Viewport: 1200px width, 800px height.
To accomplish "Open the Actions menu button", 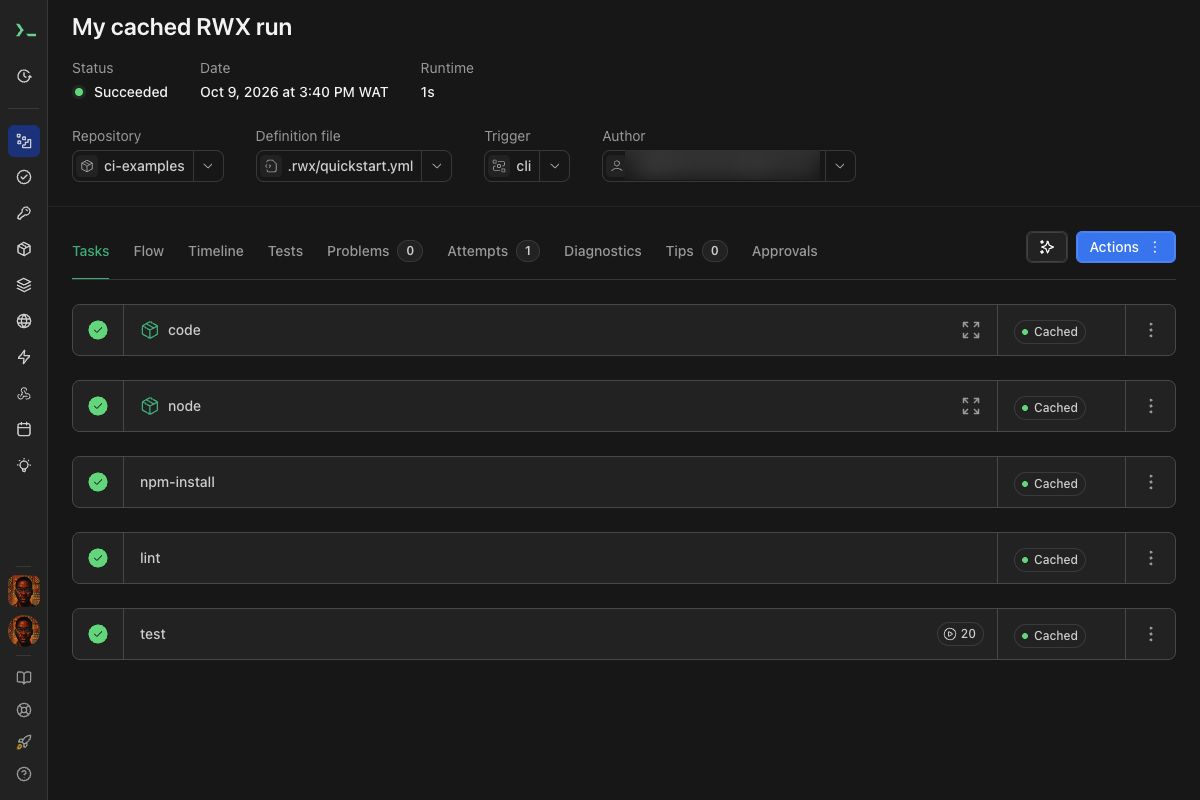I will 1125,247.
